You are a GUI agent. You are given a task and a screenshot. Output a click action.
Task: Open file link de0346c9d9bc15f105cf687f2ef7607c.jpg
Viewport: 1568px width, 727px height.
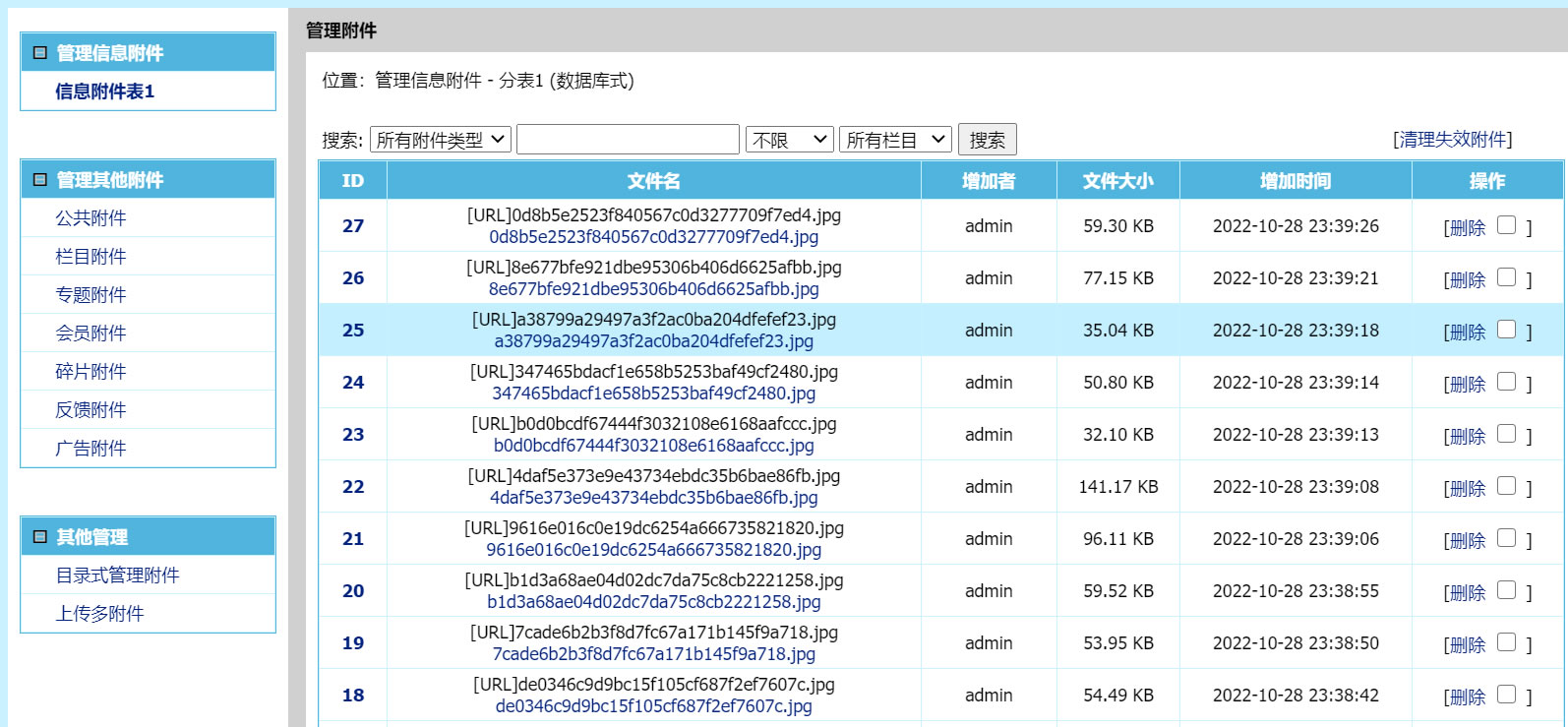click(654, 706)
